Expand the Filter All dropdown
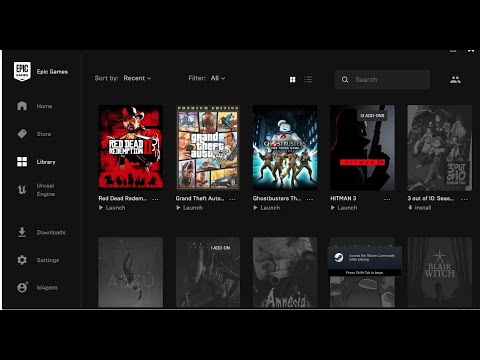The height and width of the screenshot is (360, 480). click(218, 78)
